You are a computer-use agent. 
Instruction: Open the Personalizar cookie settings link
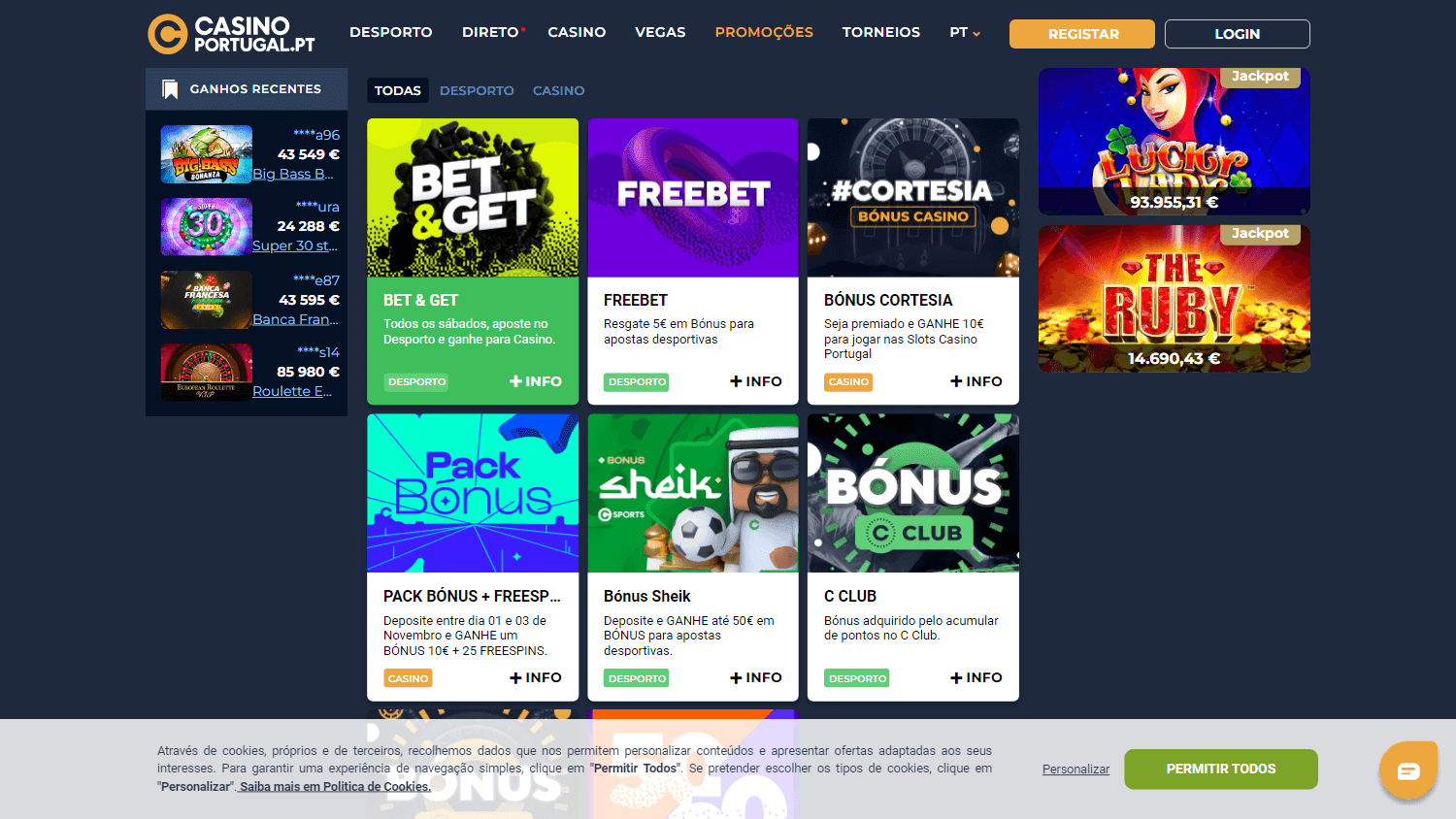[1075, 770]
